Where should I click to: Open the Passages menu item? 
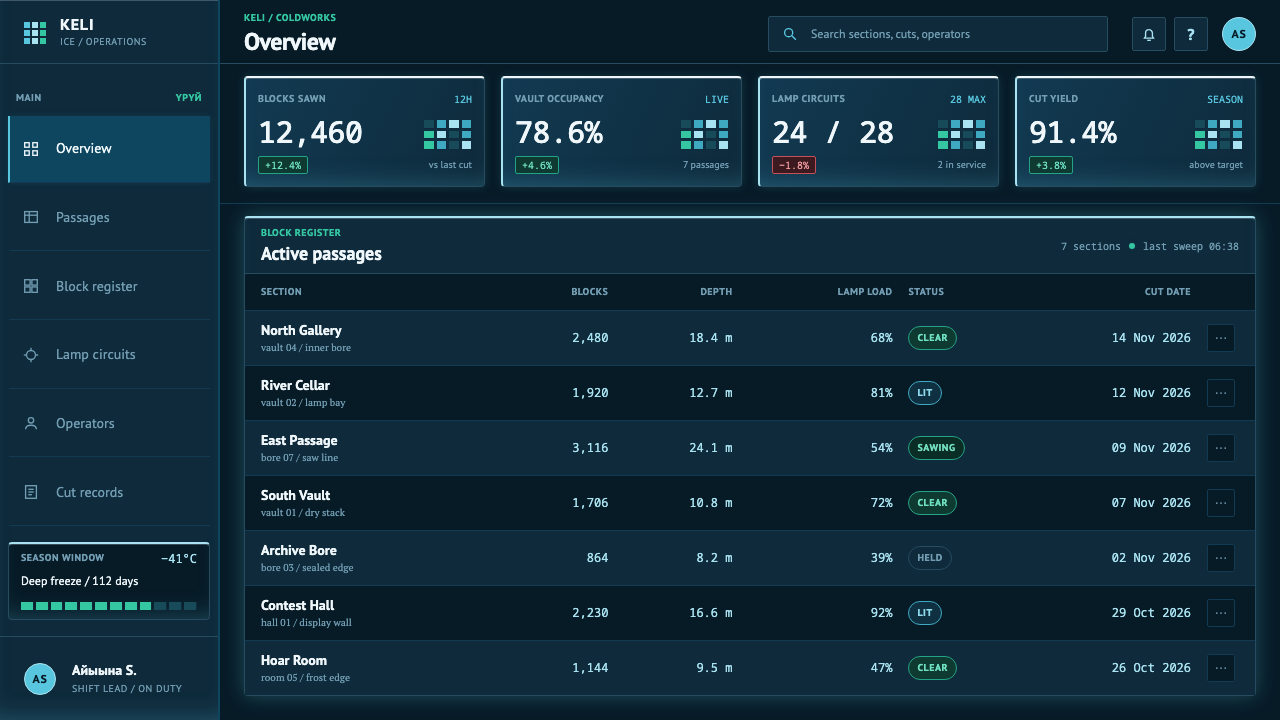point(109,217)
